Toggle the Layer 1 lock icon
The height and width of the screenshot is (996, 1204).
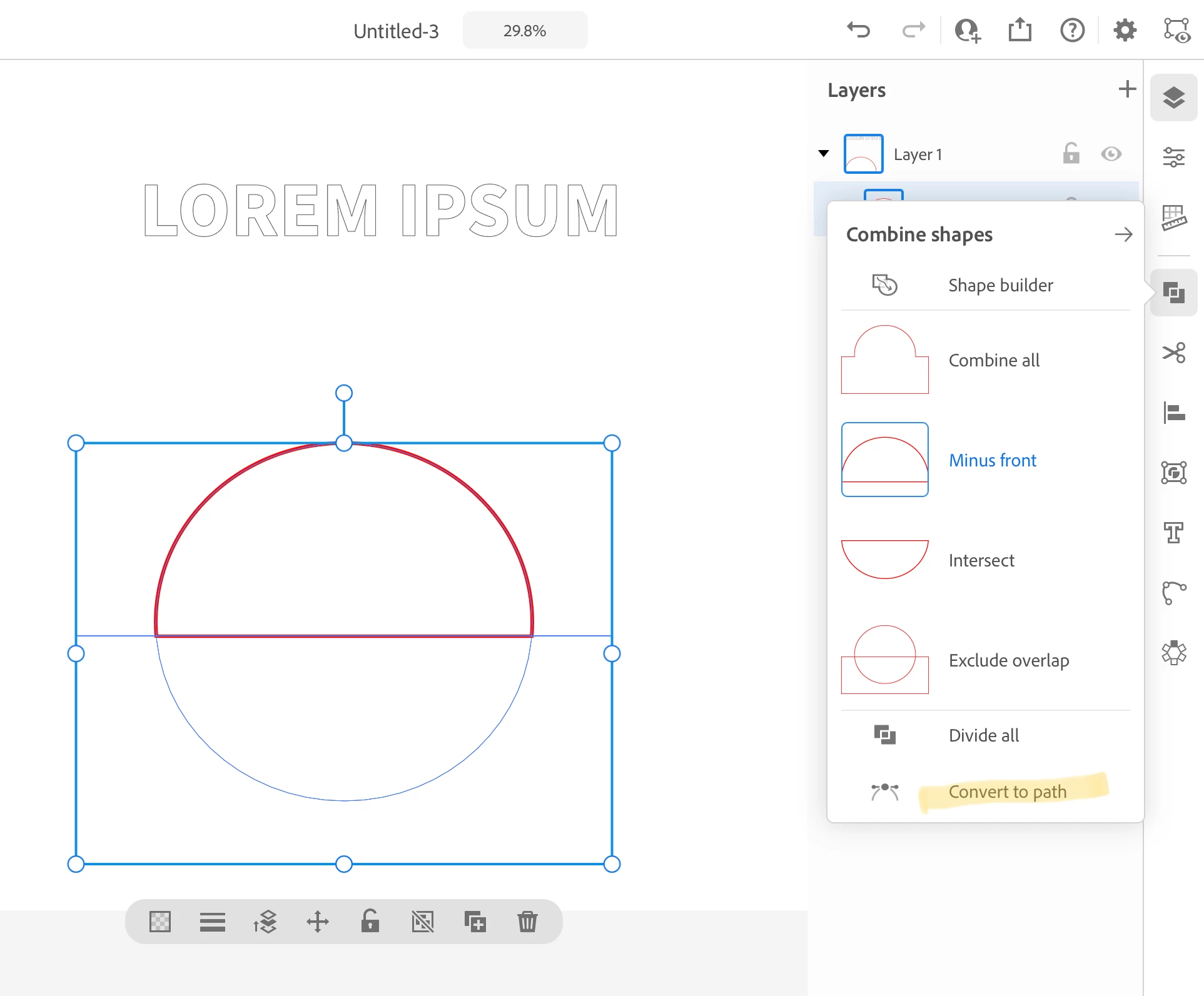tap(1071, 154)
